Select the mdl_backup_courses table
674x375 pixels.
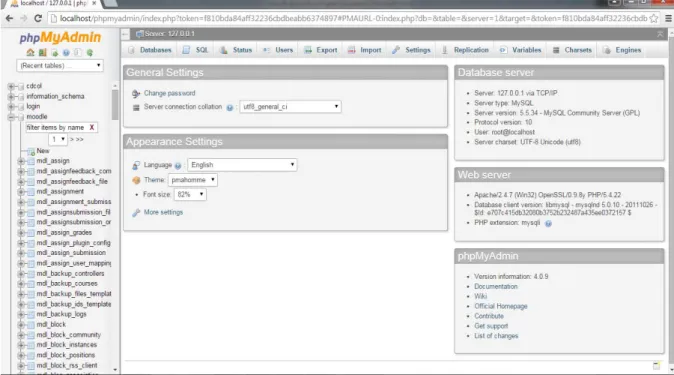(67, 284)
